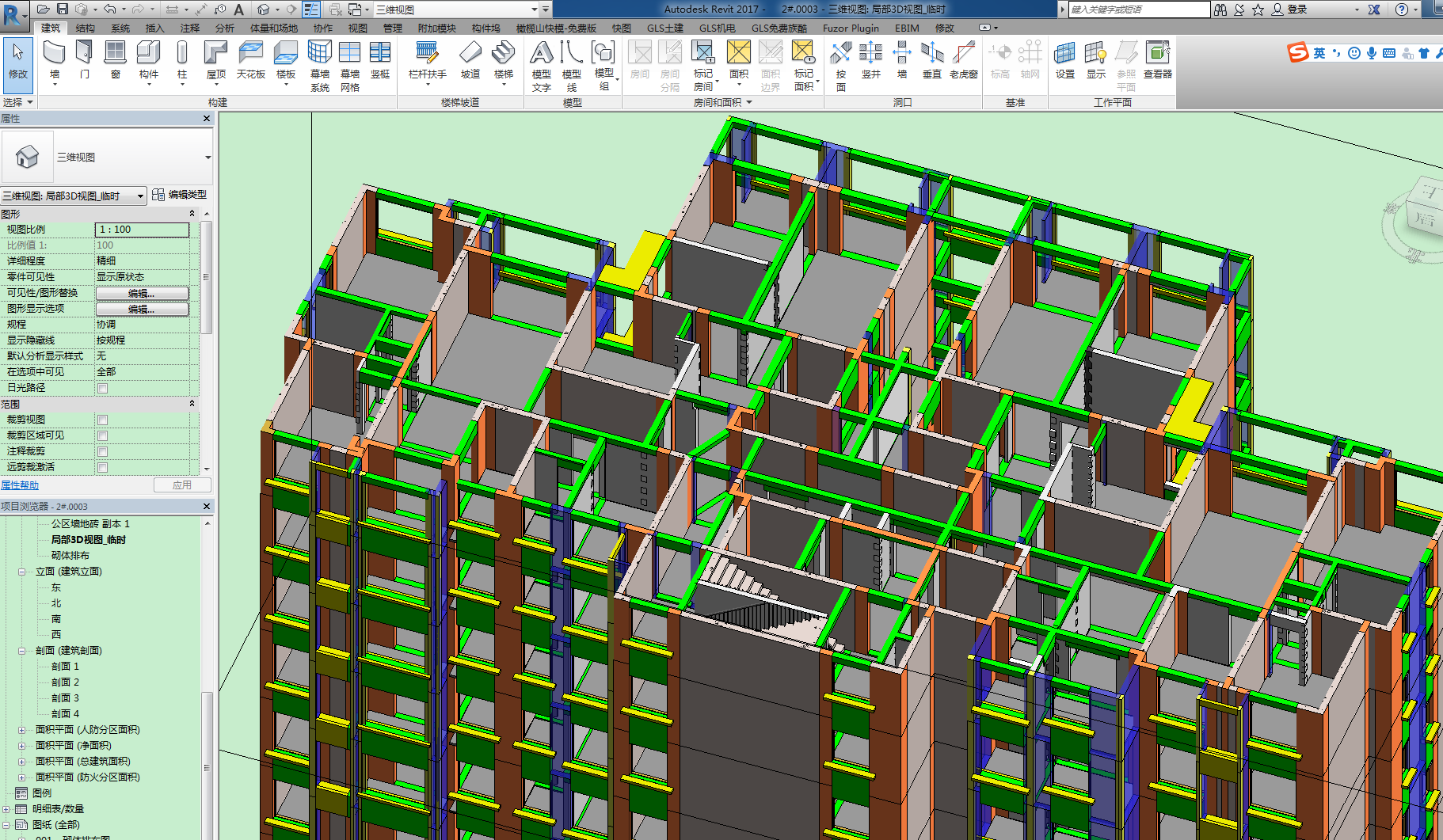This screenshot has width=1443, height=840.
Task: Select the Wall (墙) tool
Action: point(54,62)
